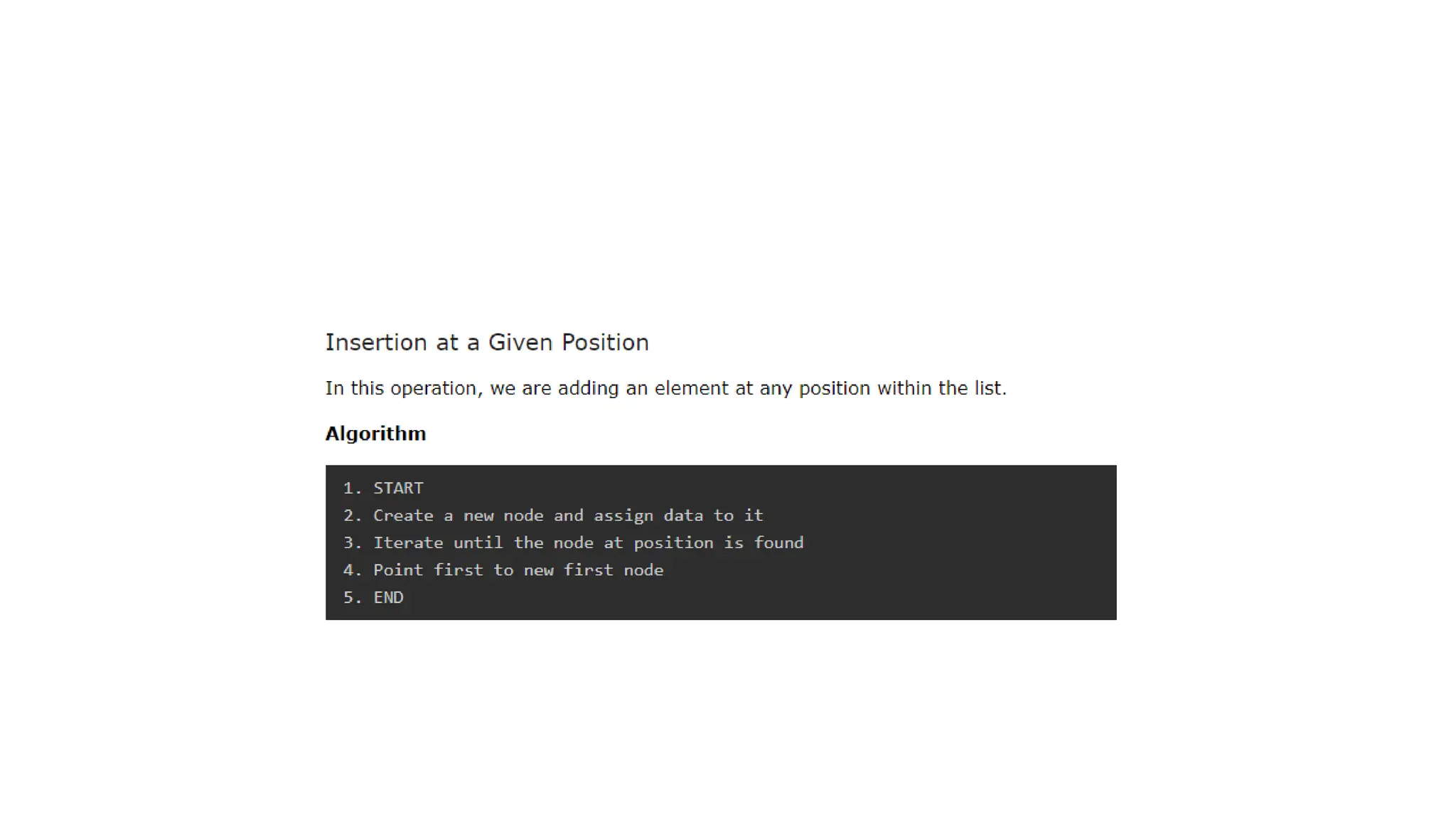Click line number "4." in the code block

(353, 570)
